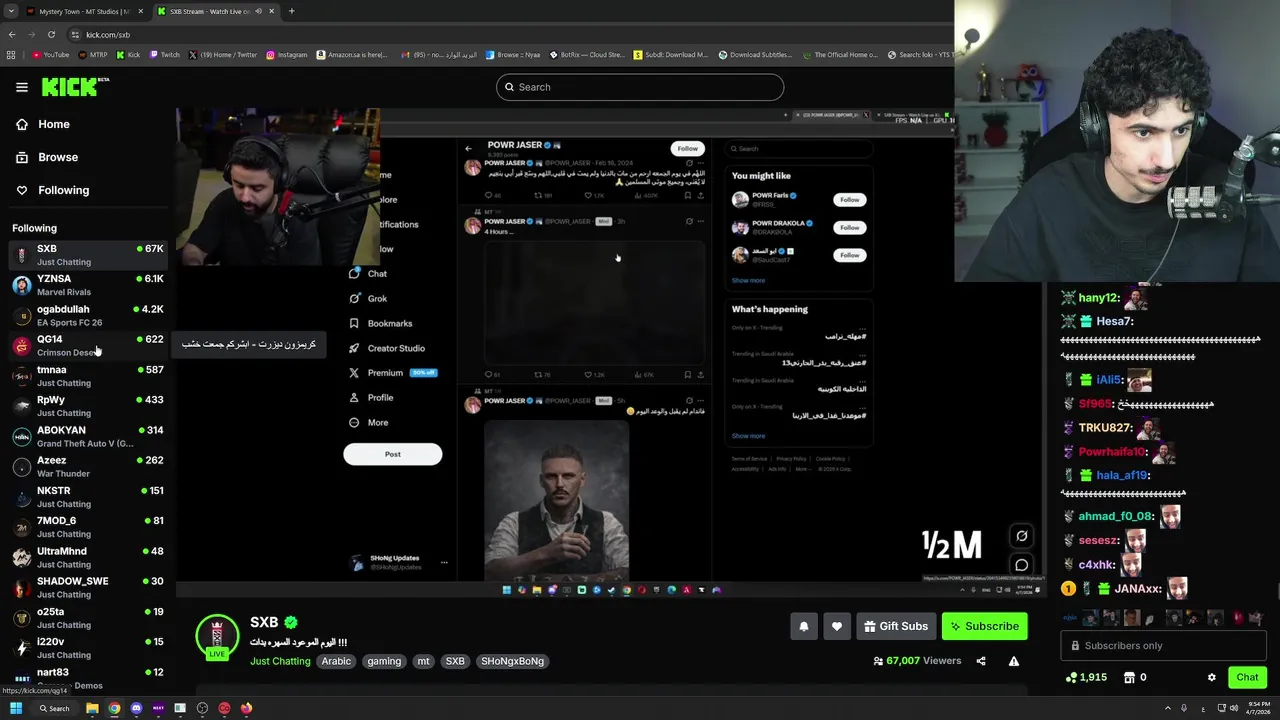This screenshot has width=1280, height=720.
Task: Open a new browser tab
Action: coord(291,11)
